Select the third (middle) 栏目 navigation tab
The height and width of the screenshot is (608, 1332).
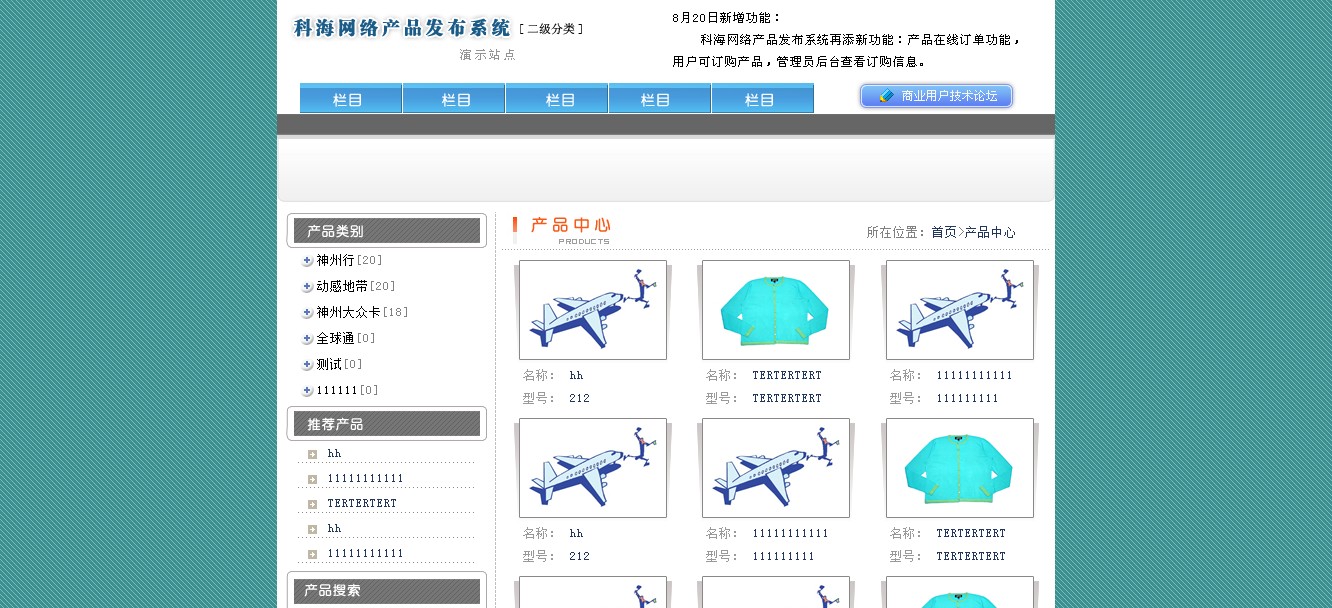pos(557,98)
